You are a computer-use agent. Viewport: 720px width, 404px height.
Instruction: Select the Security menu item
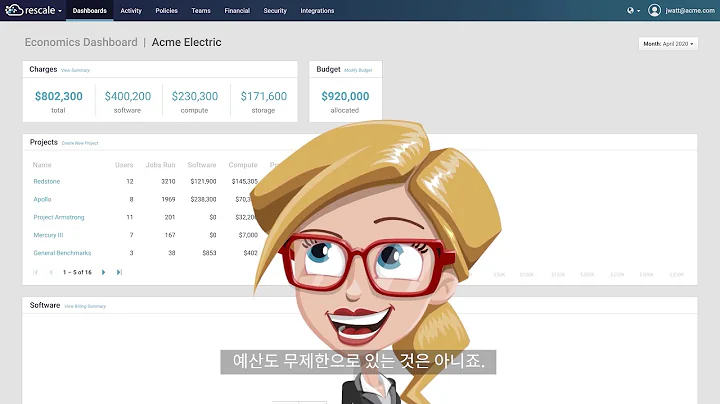pos(275,11)
